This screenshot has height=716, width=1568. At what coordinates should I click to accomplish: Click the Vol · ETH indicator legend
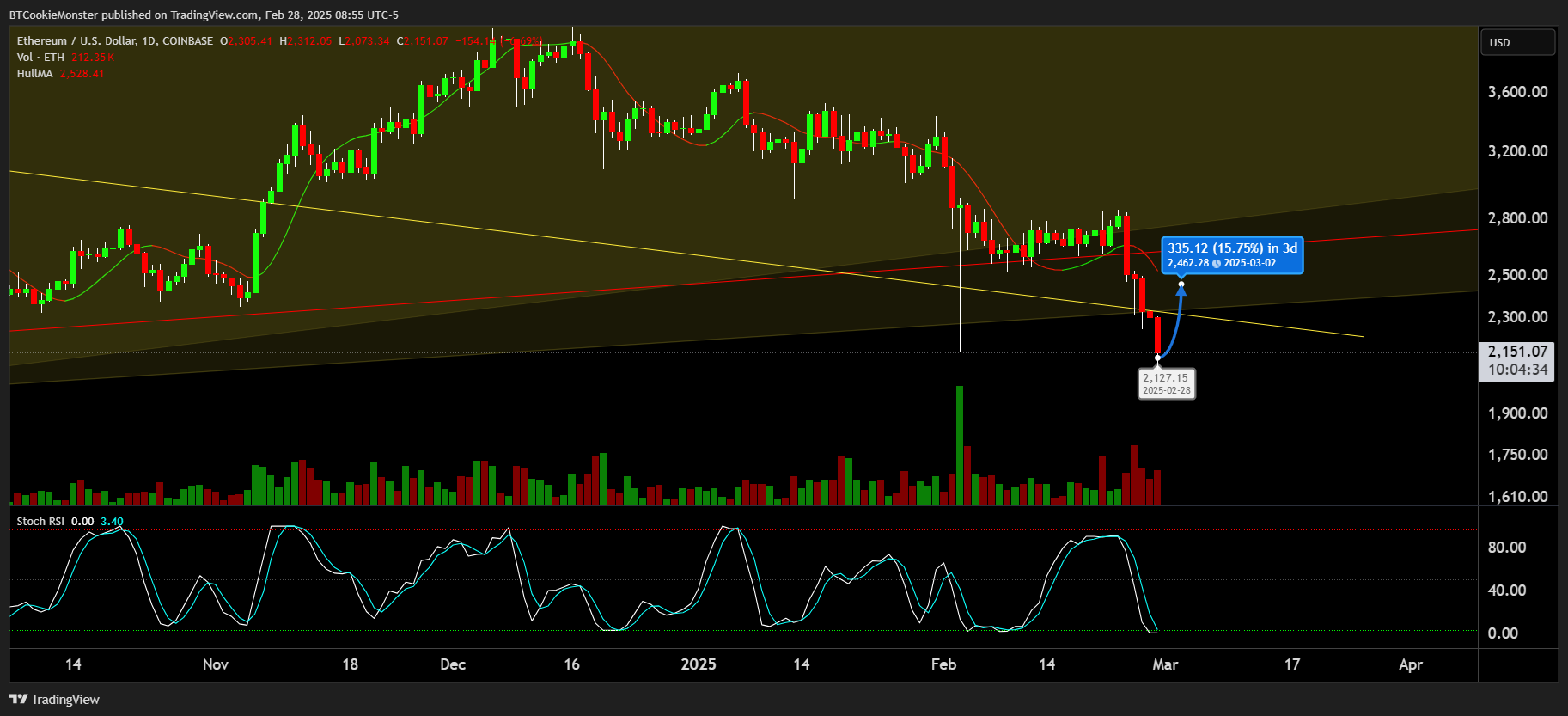point(40,58)
